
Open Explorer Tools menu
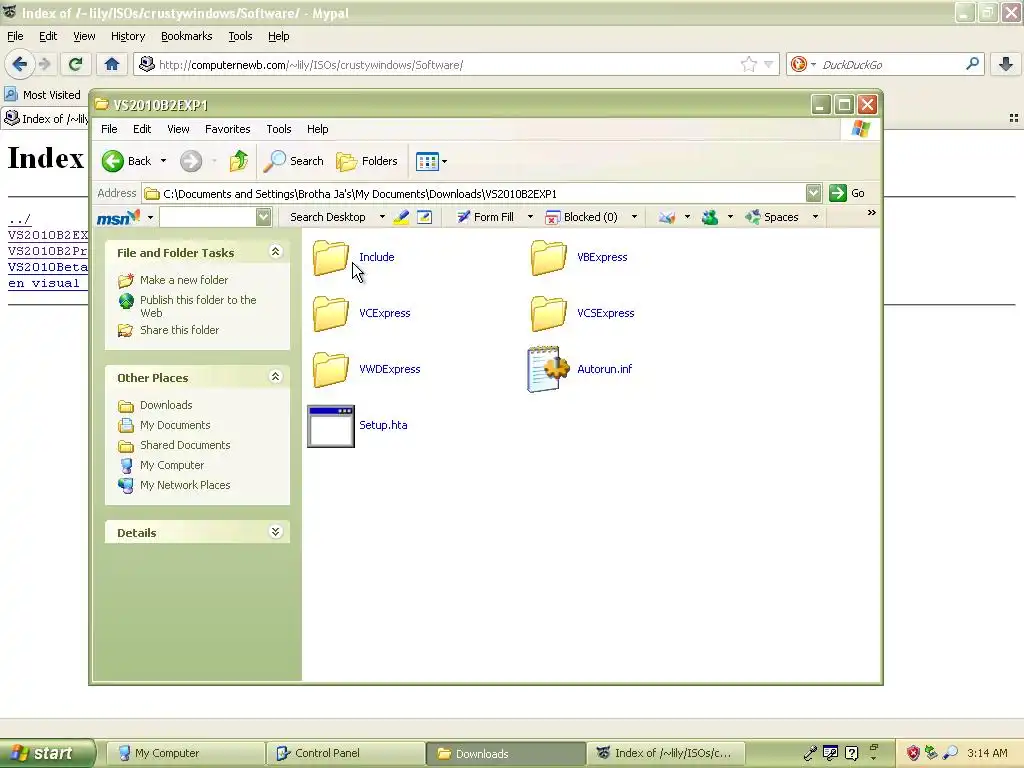click(279, 129)
